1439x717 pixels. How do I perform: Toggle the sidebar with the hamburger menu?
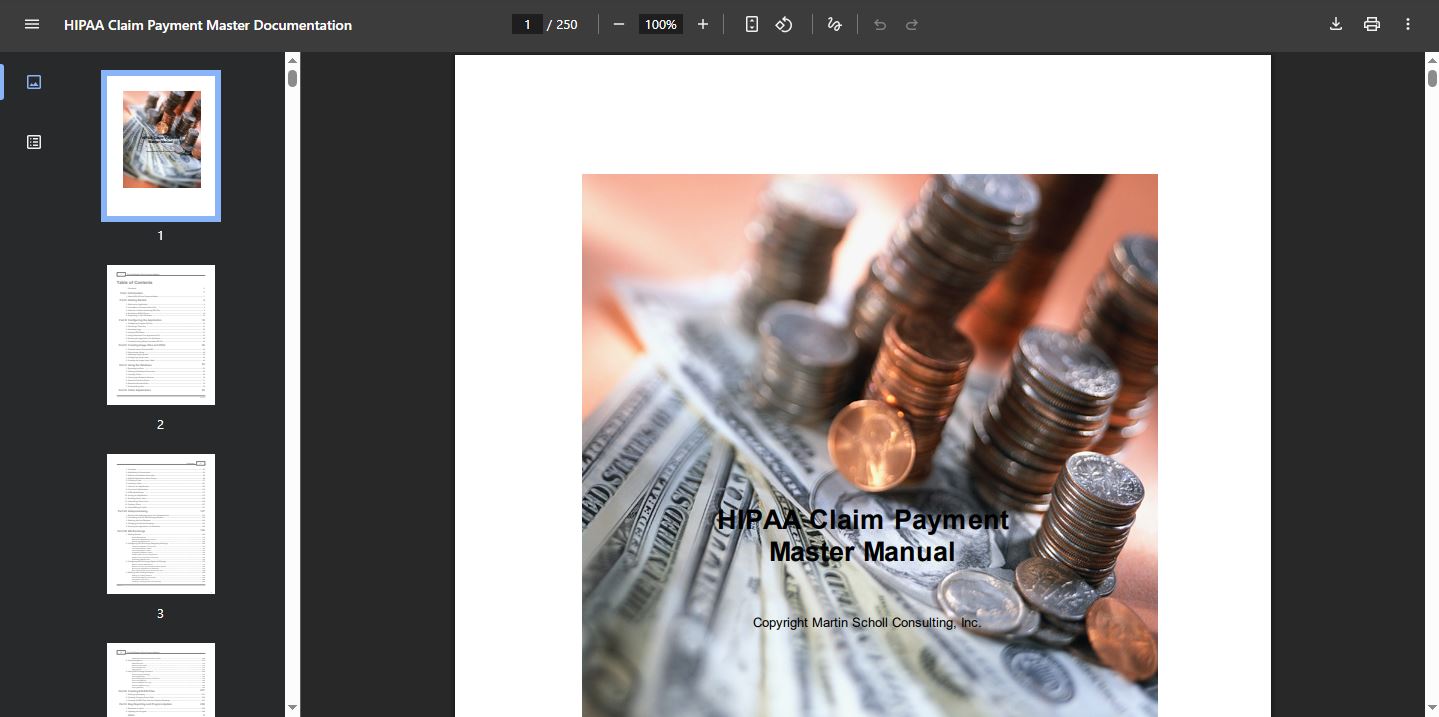[x=32, y=24]
